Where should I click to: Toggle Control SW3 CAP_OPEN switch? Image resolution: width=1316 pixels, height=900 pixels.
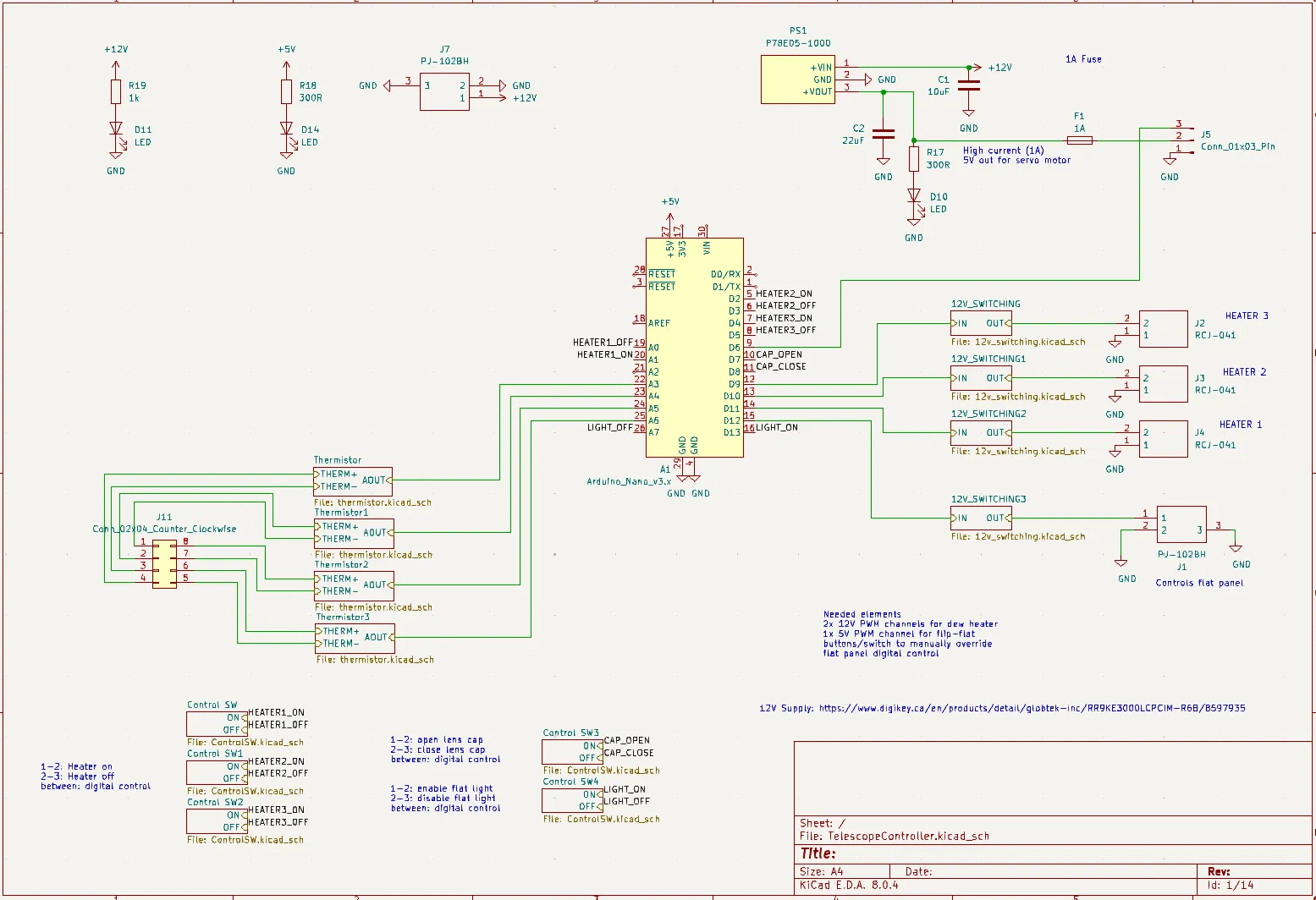click(x=571, y=752)
